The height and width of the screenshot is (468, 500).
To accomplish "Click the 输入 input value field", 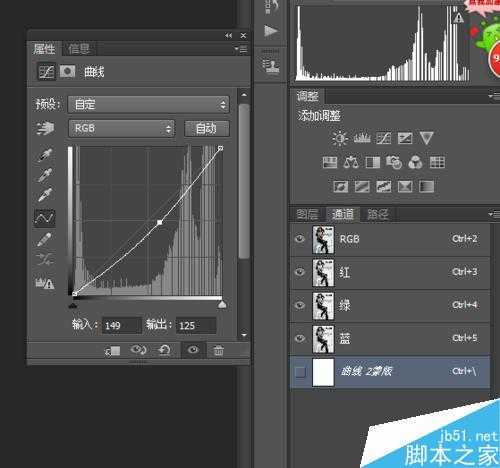I will 122,325.
